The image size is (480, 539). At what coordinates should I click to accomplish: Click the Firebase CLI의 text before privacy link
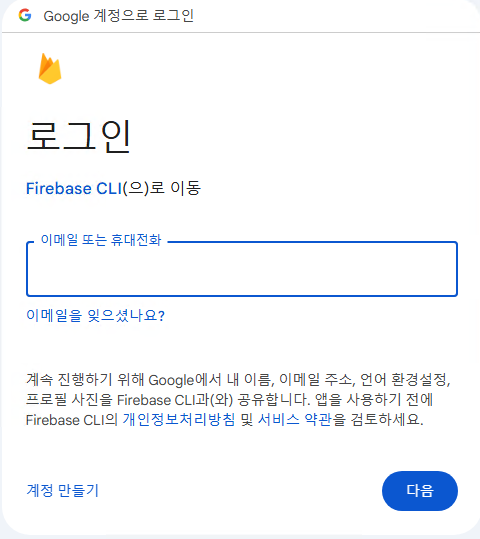(72, 420)
